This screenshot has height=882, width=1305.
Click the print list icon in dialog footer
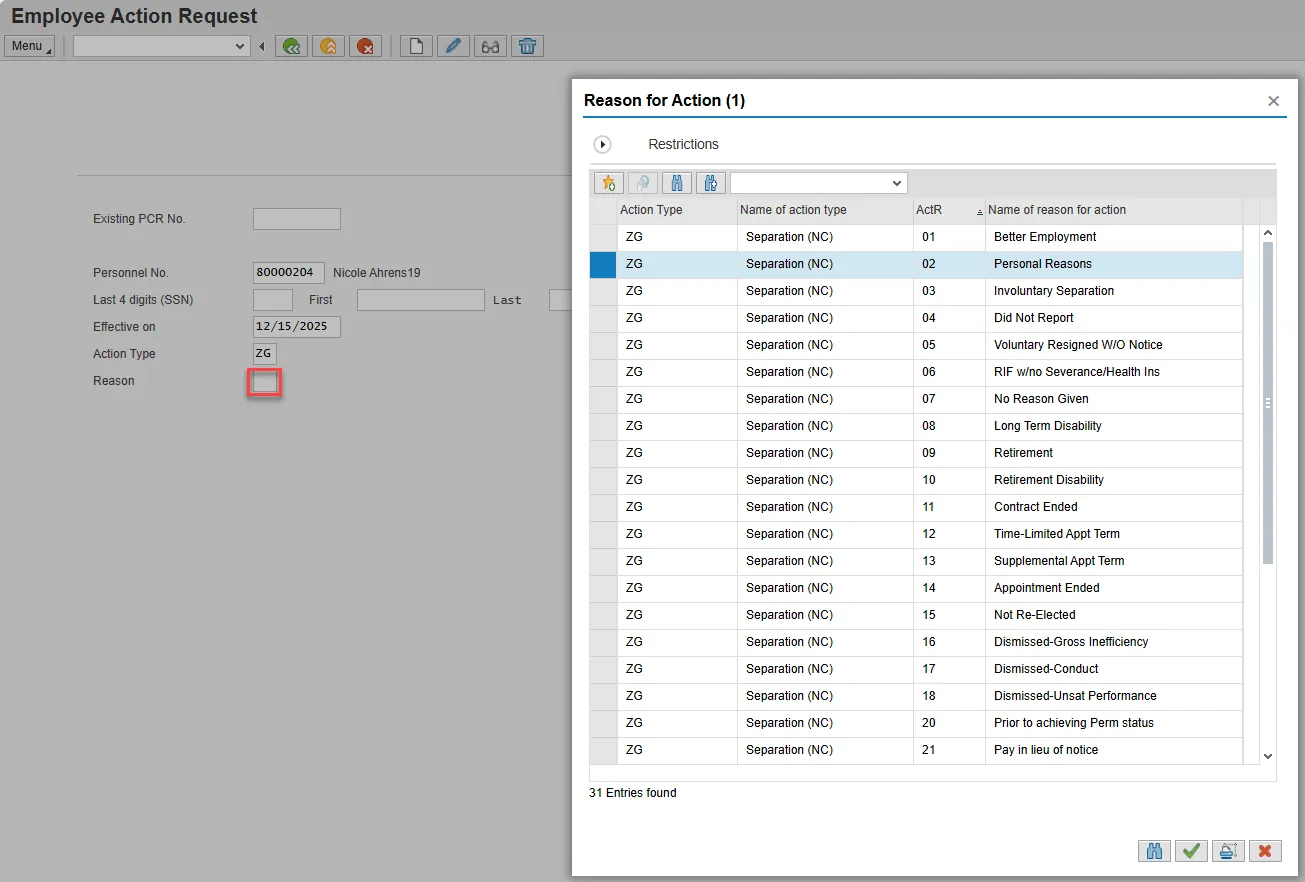tap(1227, 850)
